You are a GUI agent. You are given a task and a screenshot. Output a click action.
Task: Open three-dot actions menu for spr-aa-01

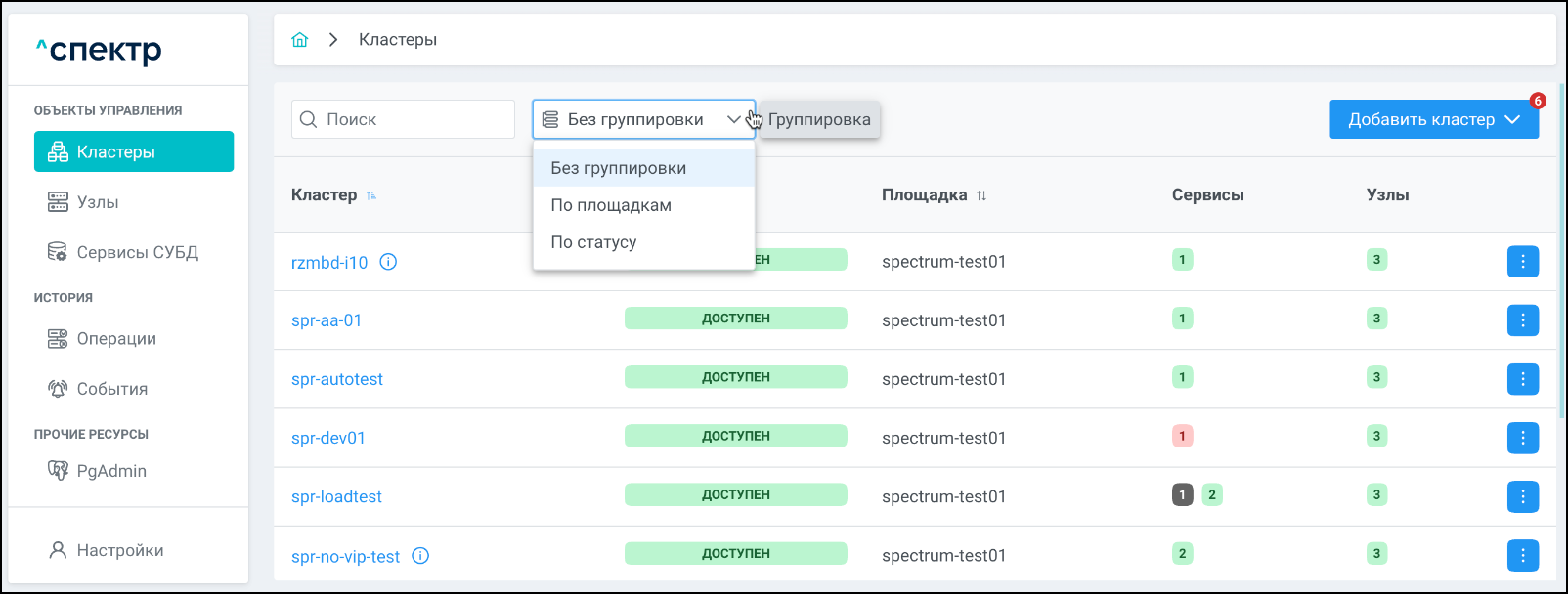coord(1522,320)
